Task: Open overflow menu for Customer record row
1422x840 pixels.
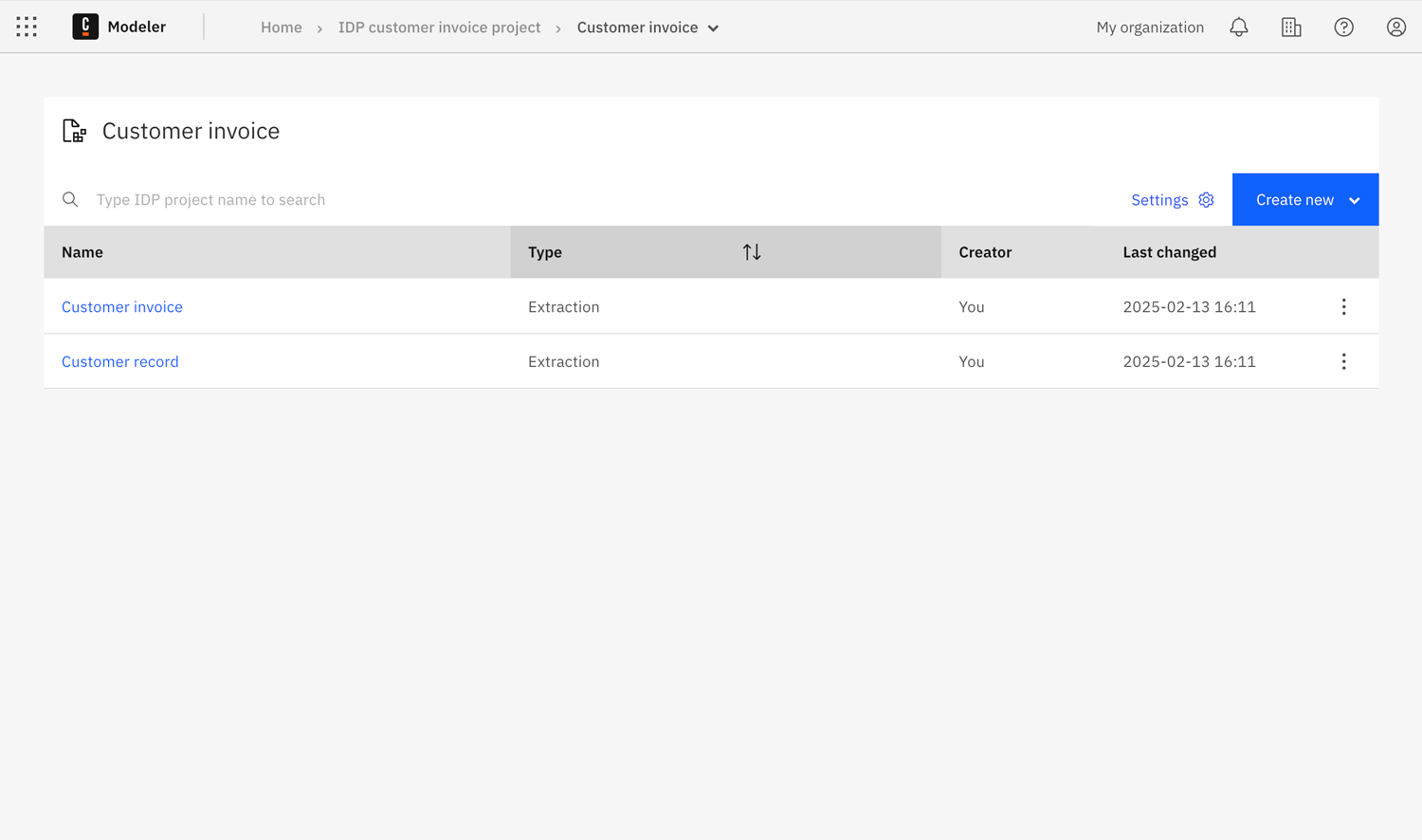Action: click(1343, 361)
